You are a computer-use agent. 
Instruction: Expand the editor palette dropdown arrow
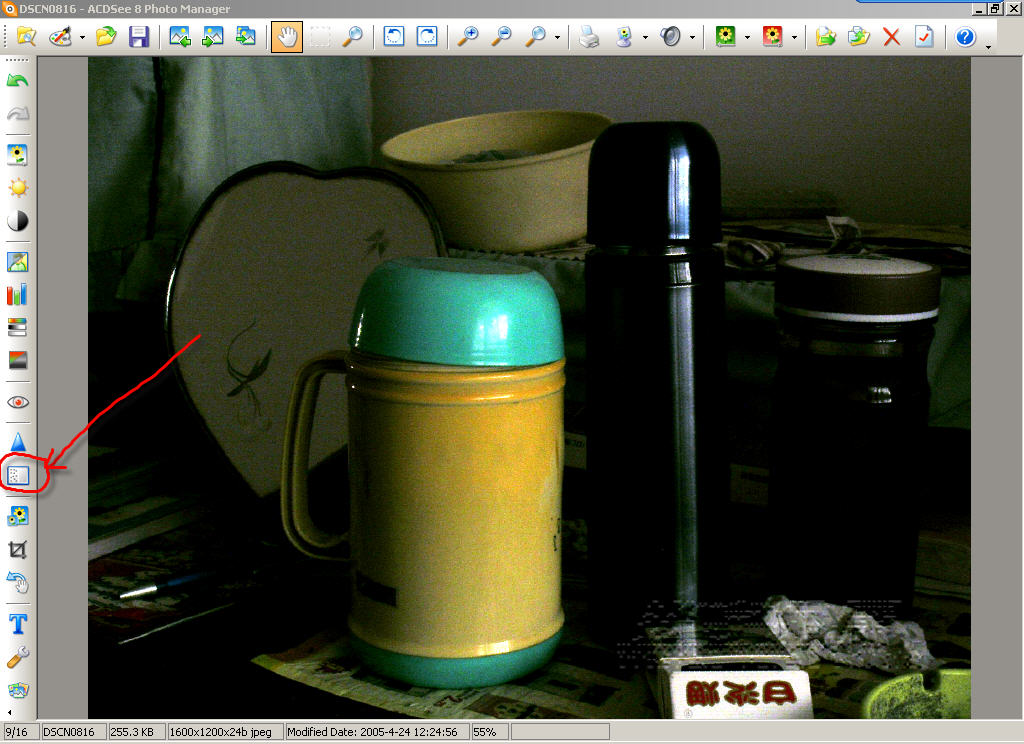(82, 38)
